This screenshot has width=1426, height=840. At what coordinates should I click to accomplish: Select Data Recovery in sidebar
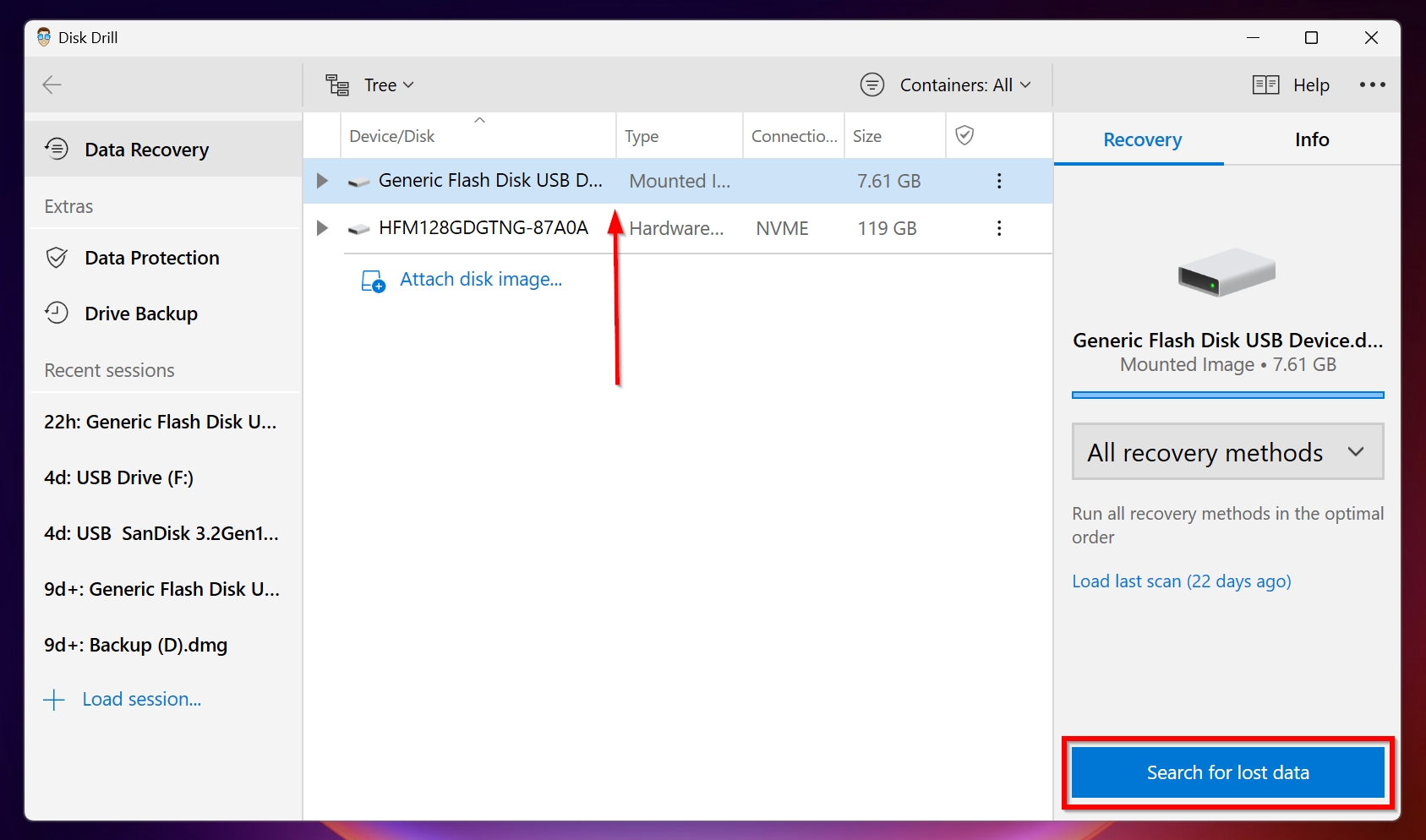click(163, 149)
